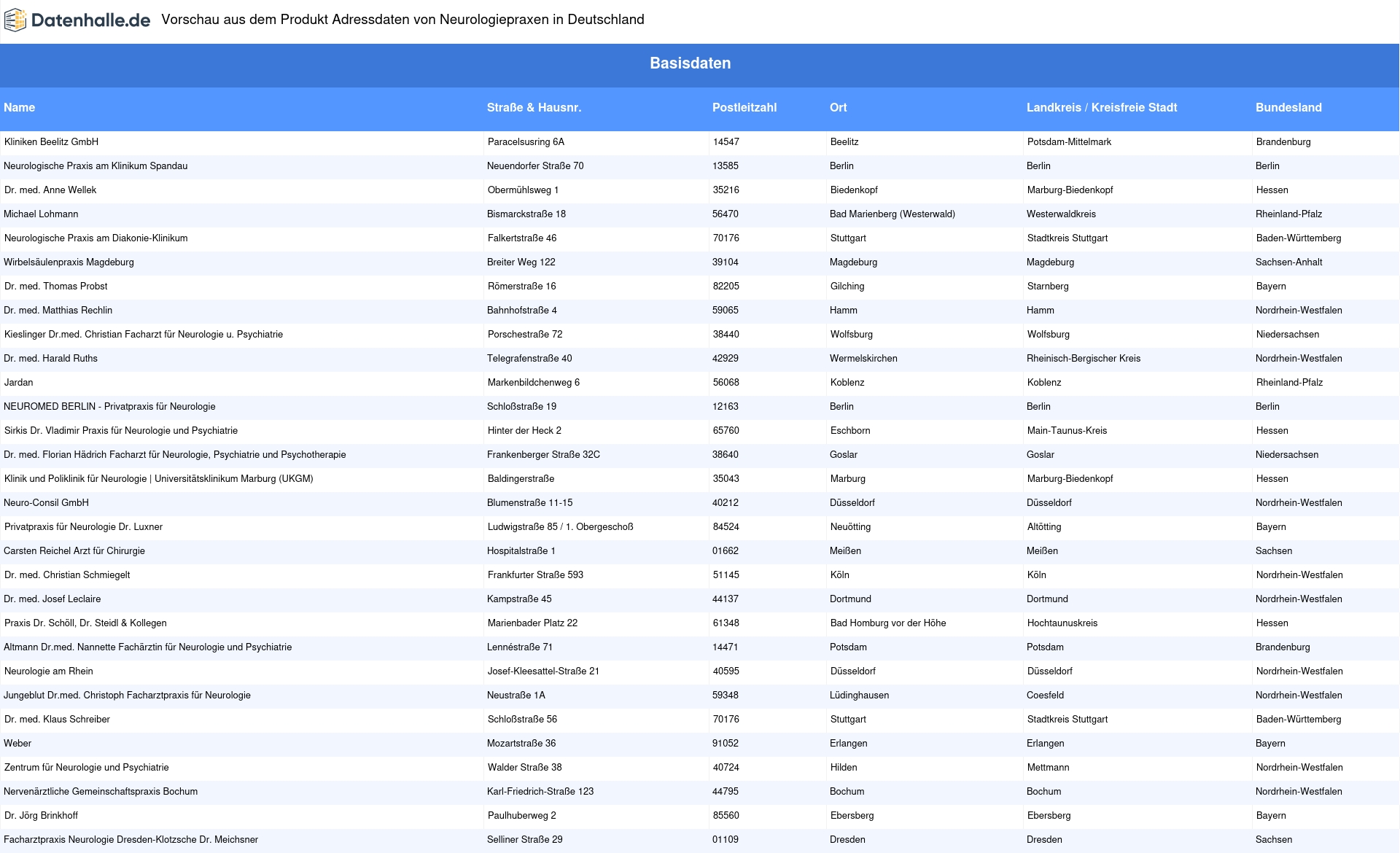Click Josef-Kleesattel-Straße 21 address
The image size is (1400, 853).
point(543,671)
